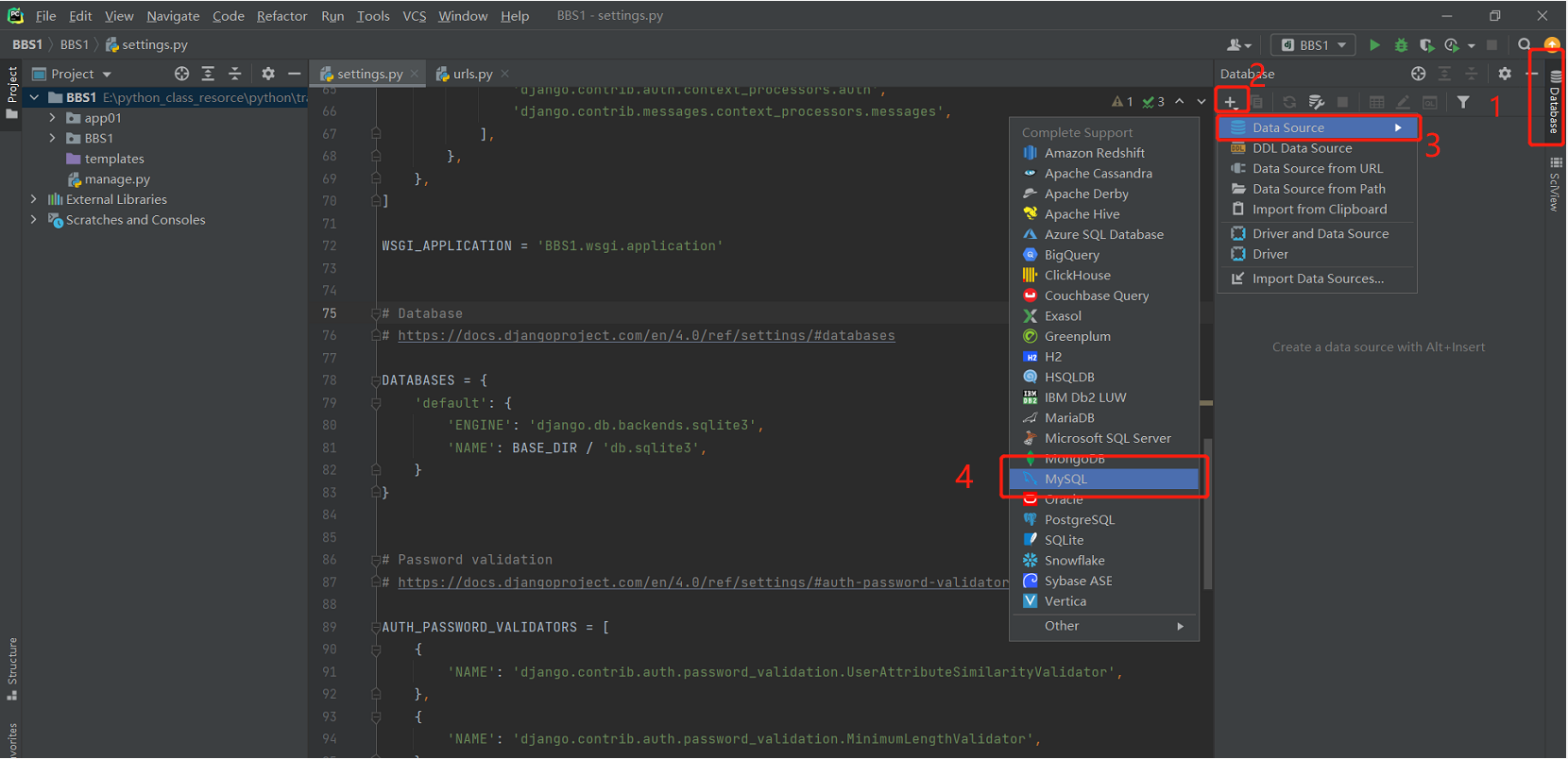Screen dimensions: 1568x759
Task: Expand the app01 folder
Action: [52, 118]
